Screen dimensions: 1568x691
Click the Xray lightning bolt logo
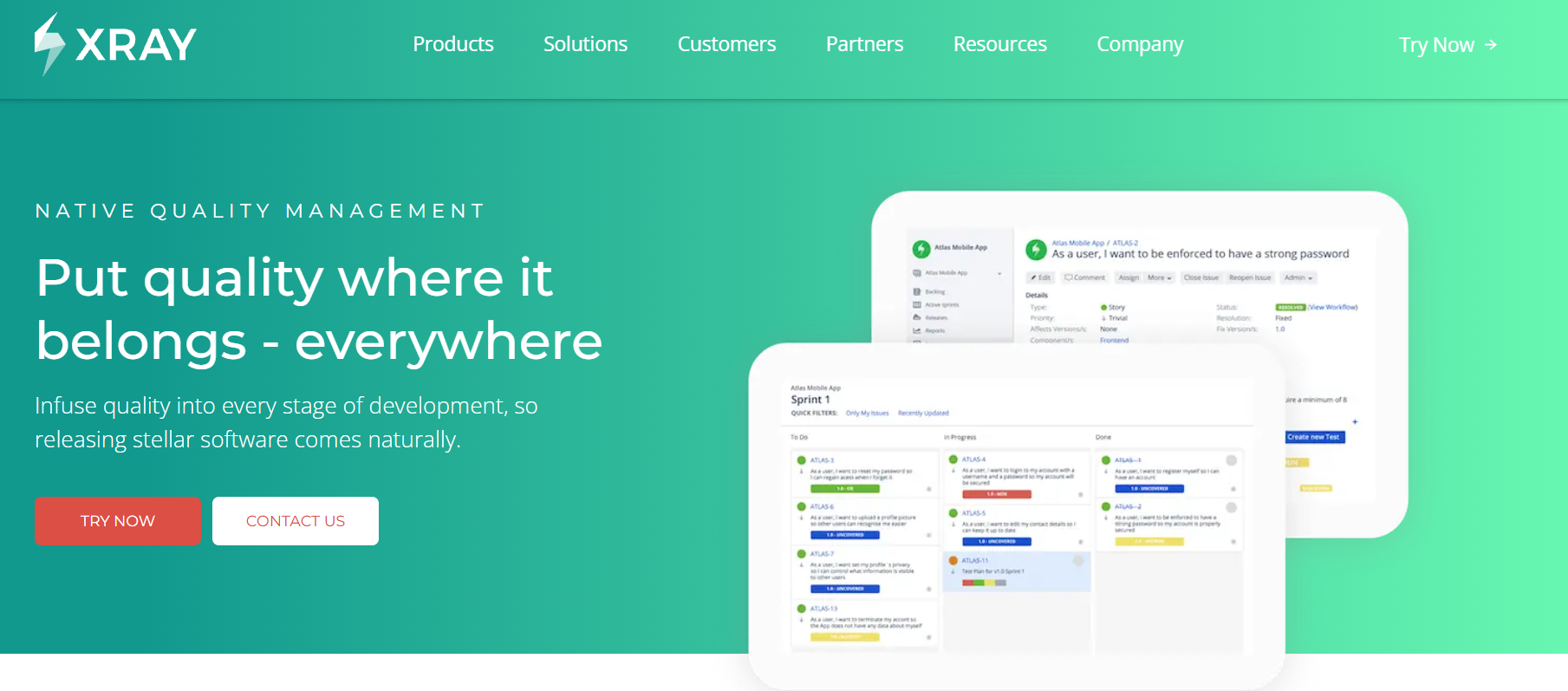49,44
